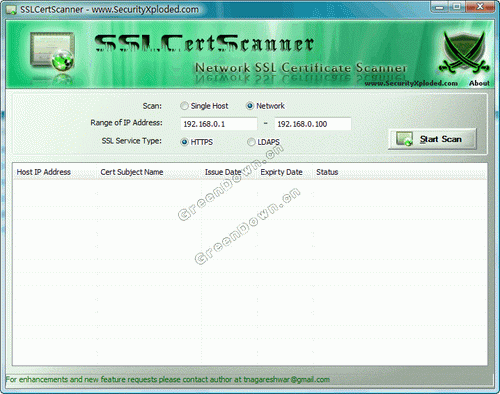Click the monitor icon on Start Scan
This screenshot has height=394, width=500.
404,139
